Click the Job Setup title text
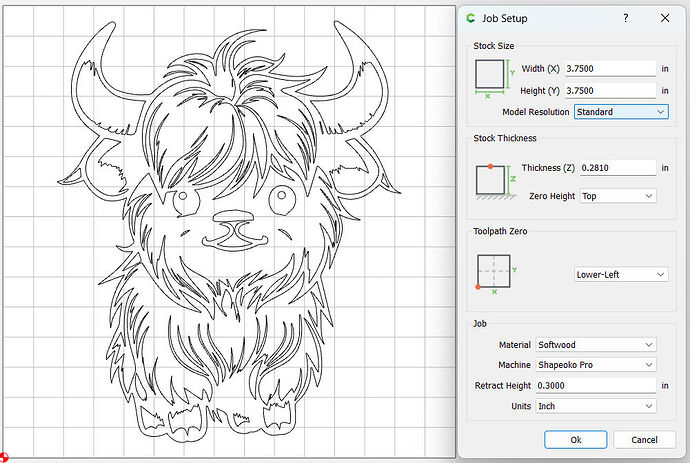This screenshot has height=463, width=690. (x=504, y=18)
